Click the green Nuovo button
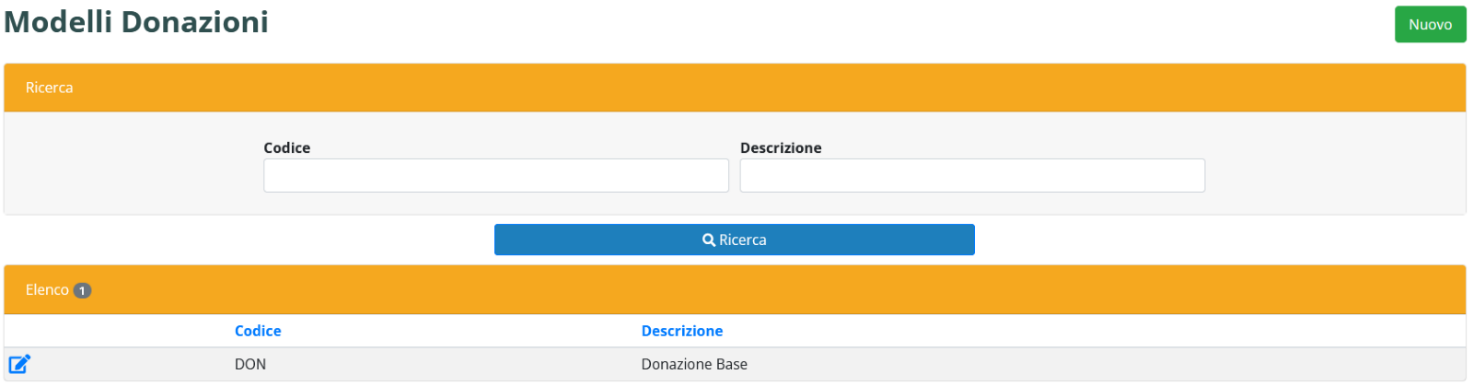This screenshot has width=1473, height=386. (1430, 25)
